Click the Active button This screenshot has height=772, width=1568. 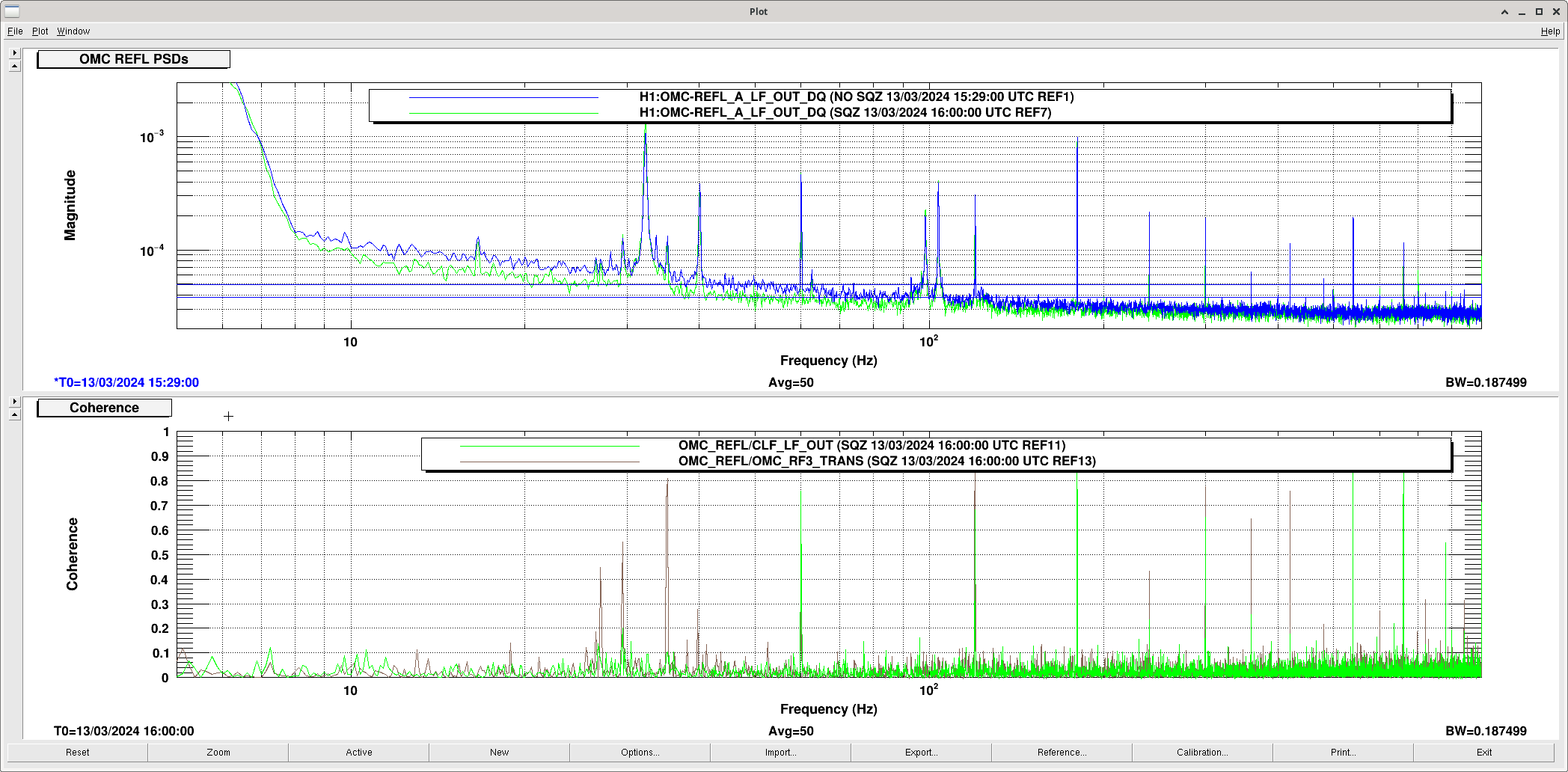pyautogui.click(x=359, y=753)
